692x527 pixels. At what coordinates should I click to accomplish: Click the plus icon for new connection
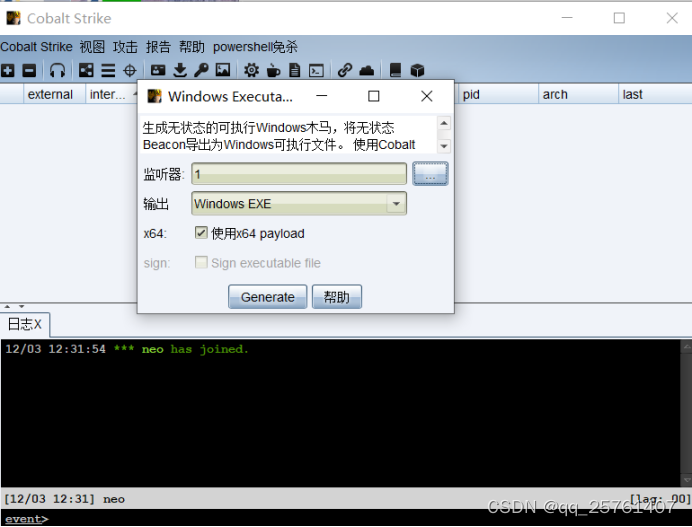tap(8, 70)
